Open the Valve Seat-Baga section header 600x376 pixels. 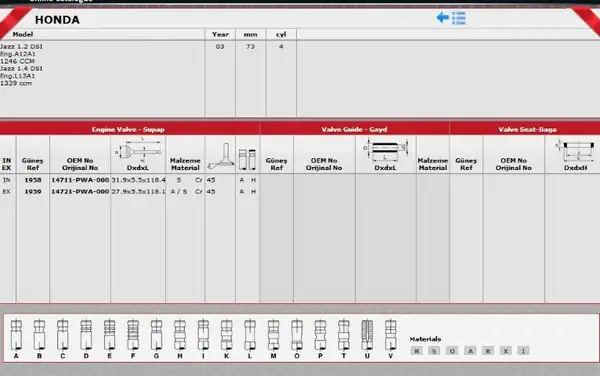527,129
